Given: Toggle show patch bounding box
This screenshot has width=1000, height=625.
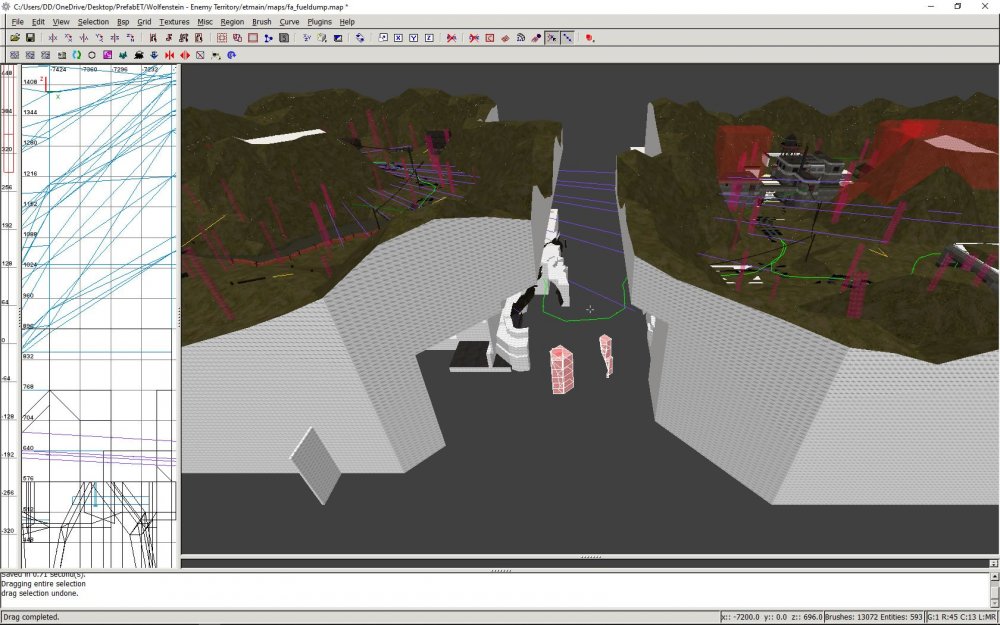Looking at the screenshot, I should 490,38.
